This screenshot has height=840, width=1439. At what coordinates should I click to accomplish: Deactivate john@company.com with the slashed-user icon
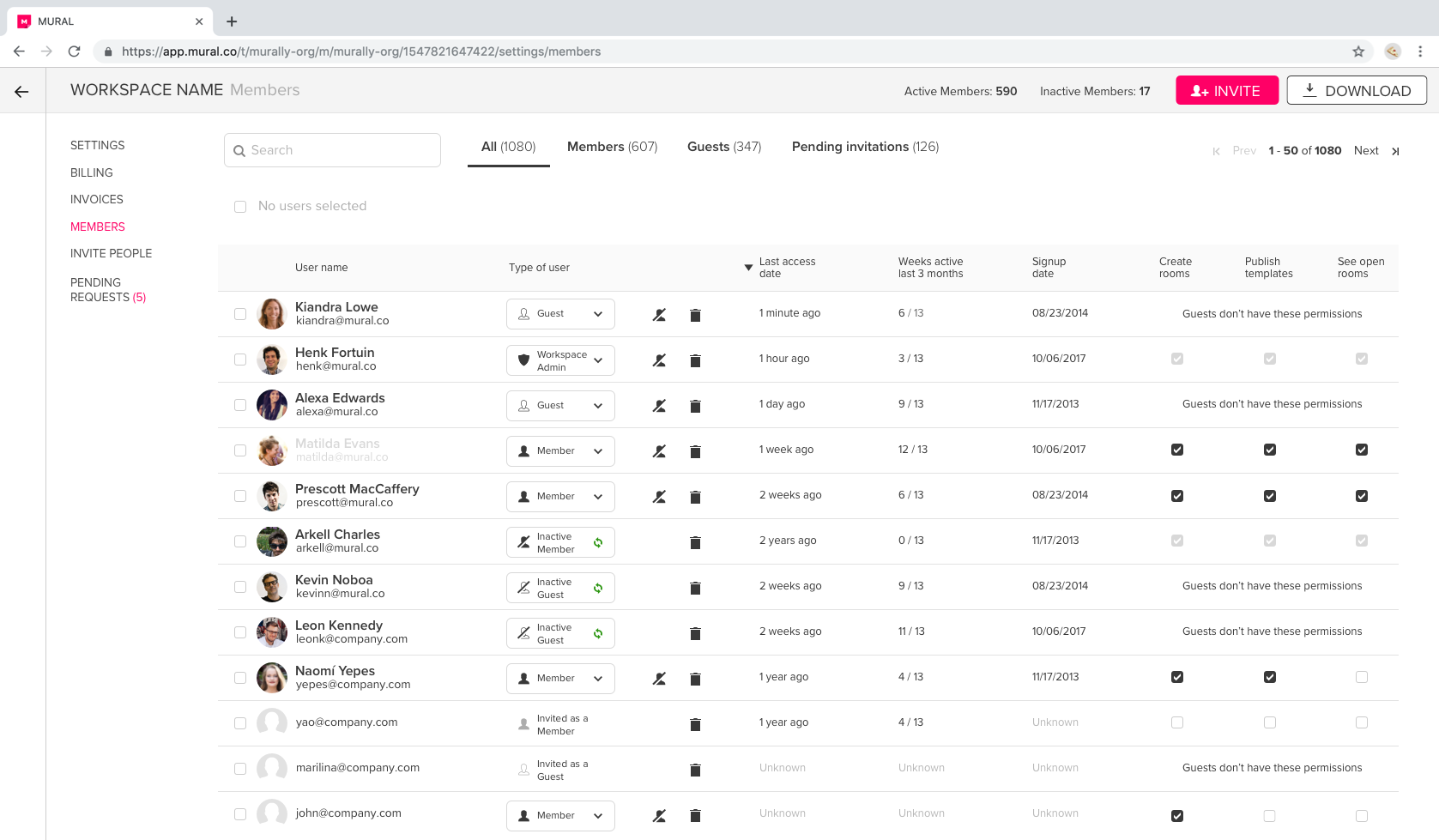659,816
